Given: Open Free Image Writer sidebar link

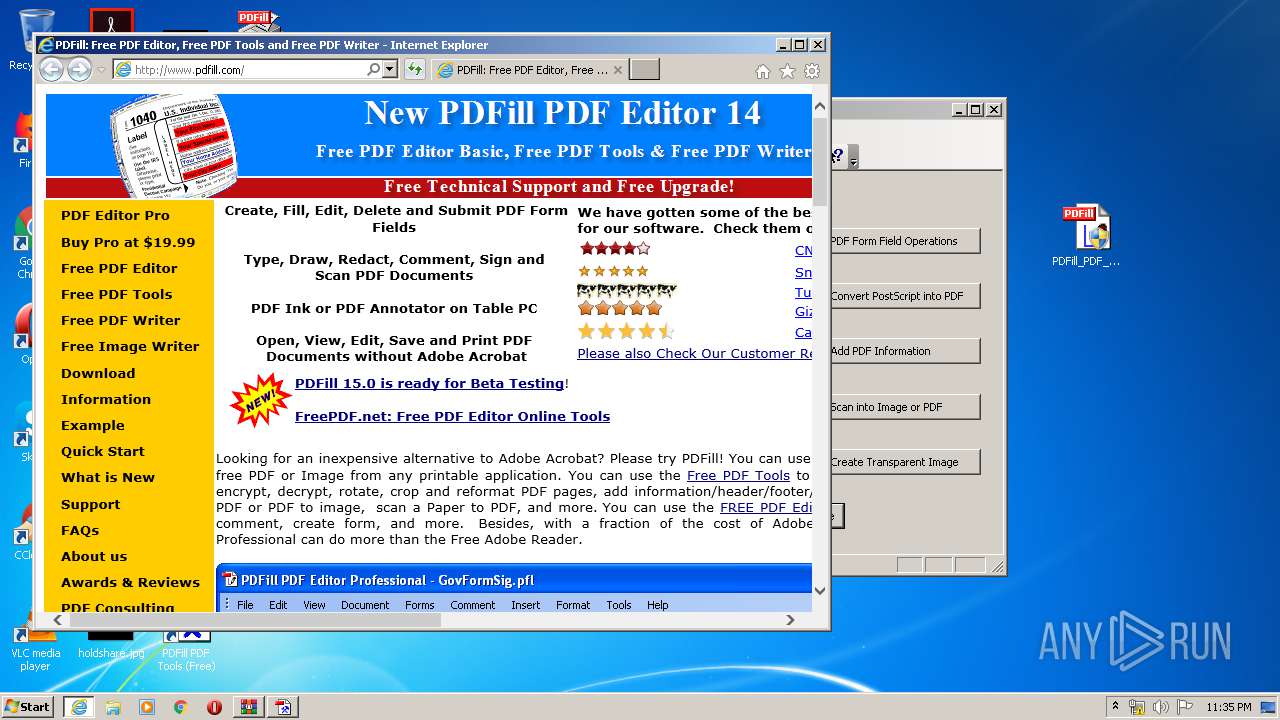Looking at the screenshot, I should pyautogui.click(x=130, y=346).
